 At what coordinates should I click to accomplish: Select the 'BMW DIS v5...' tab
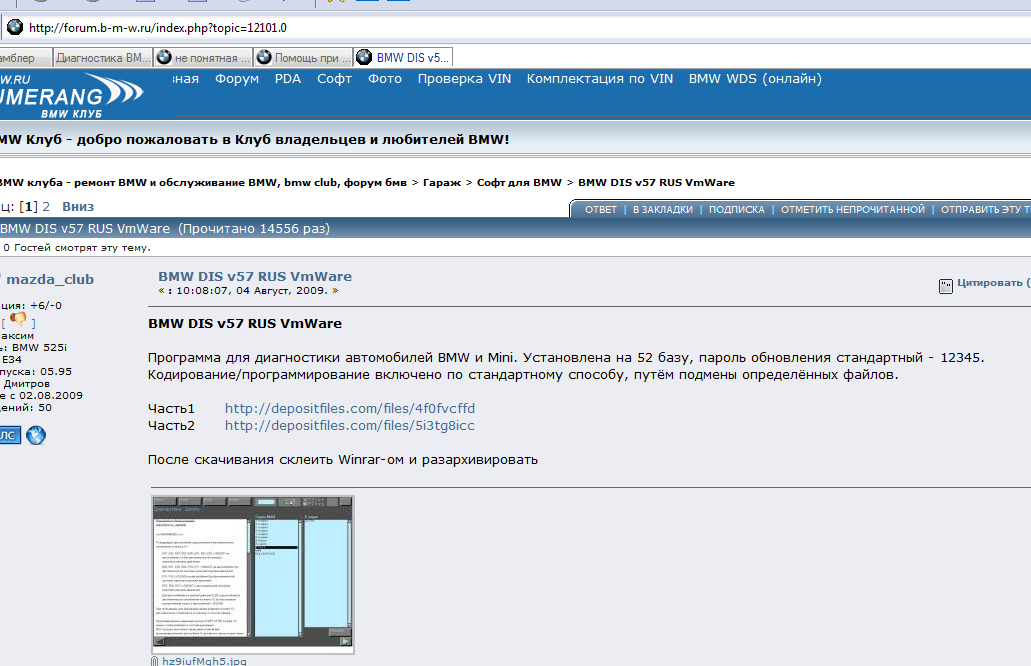point(404,58)
